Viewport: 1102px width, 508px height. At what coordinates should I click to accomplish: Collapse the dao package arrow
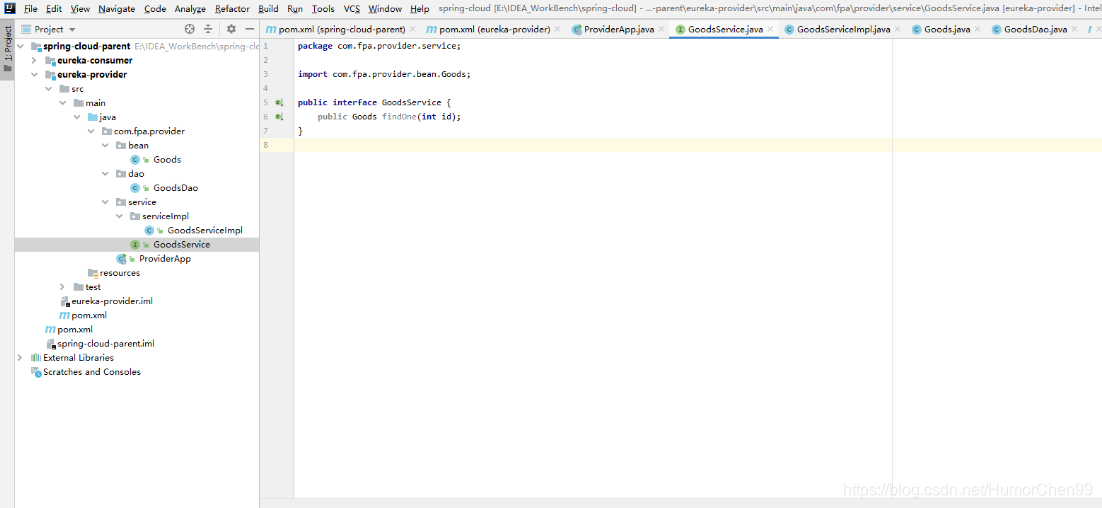(x=104, y=174)
